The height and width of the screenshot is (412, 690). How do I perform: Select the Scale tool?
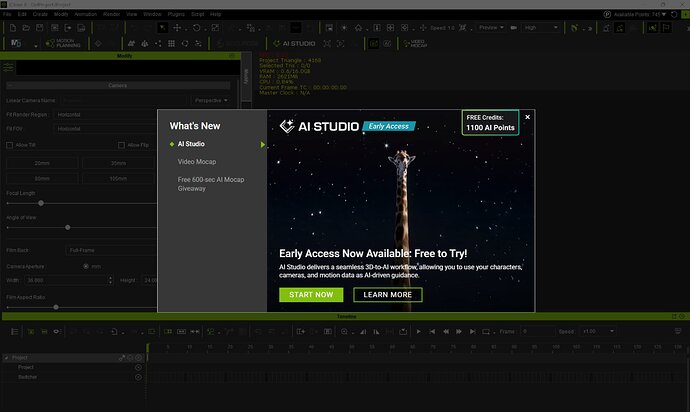click(x=215, y=28)
